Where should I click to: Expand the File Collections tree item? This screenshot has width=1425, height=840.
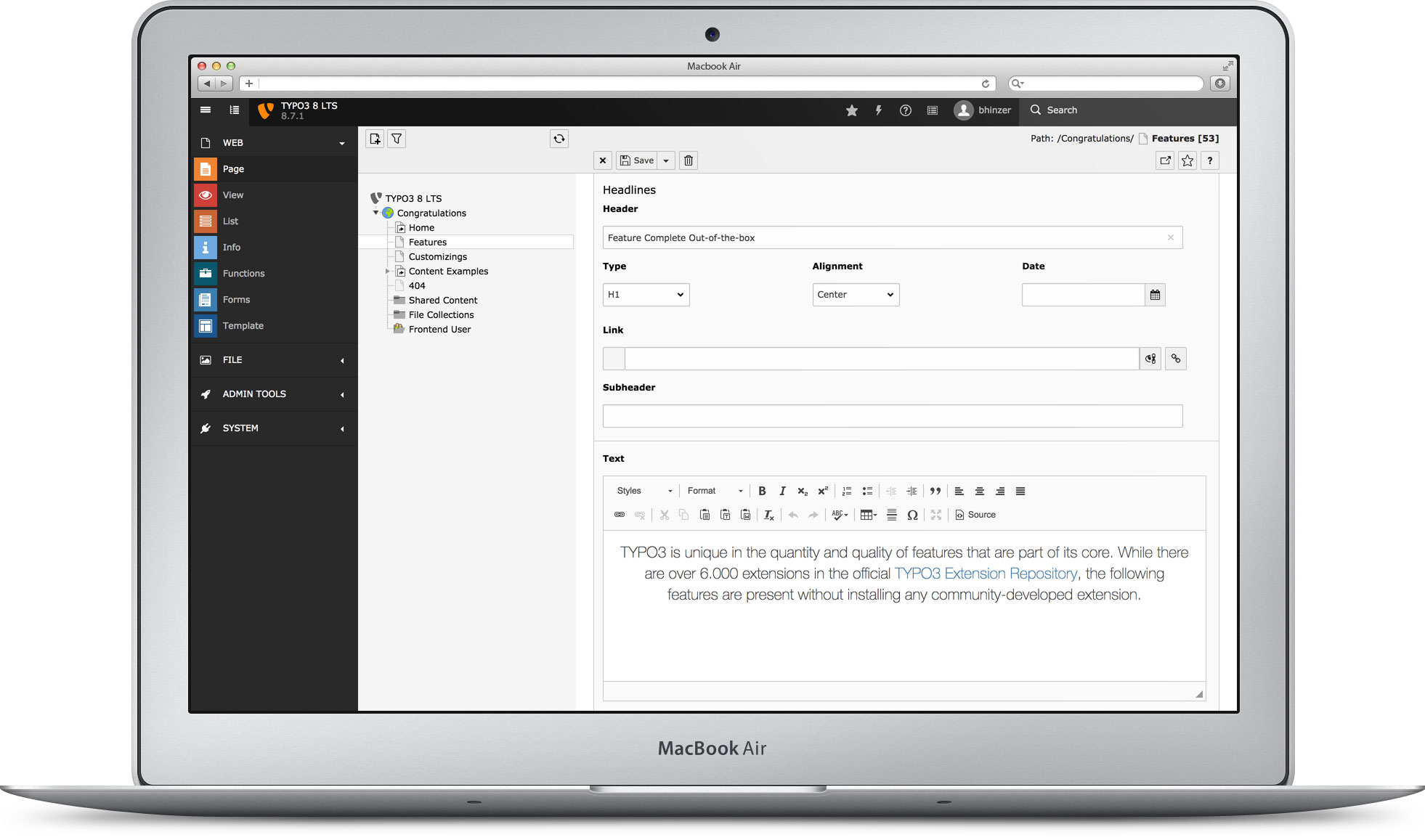point(387,314)
